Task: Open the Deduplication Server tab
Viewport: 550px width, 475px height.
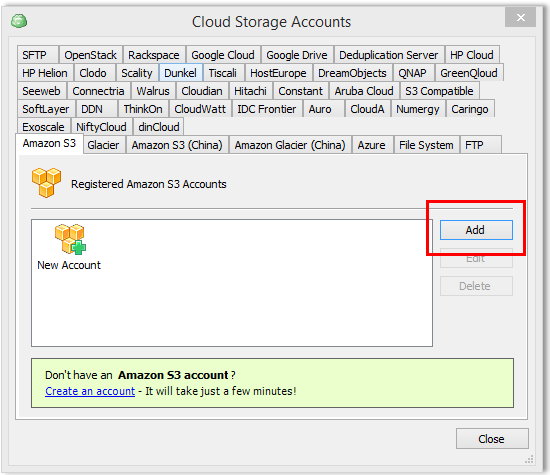Action: coord(389,55)
